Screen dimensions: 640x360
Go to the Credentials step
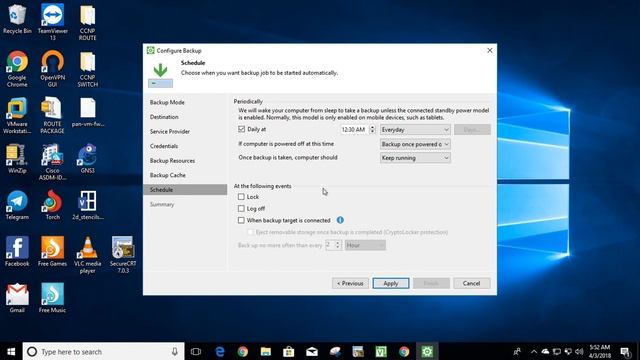(164, 146)
